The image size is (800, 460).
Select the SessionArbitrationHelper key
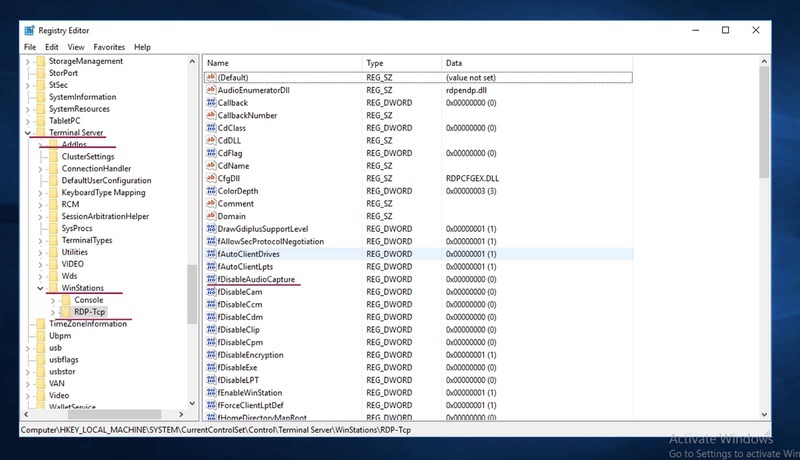tap(105, 216)
